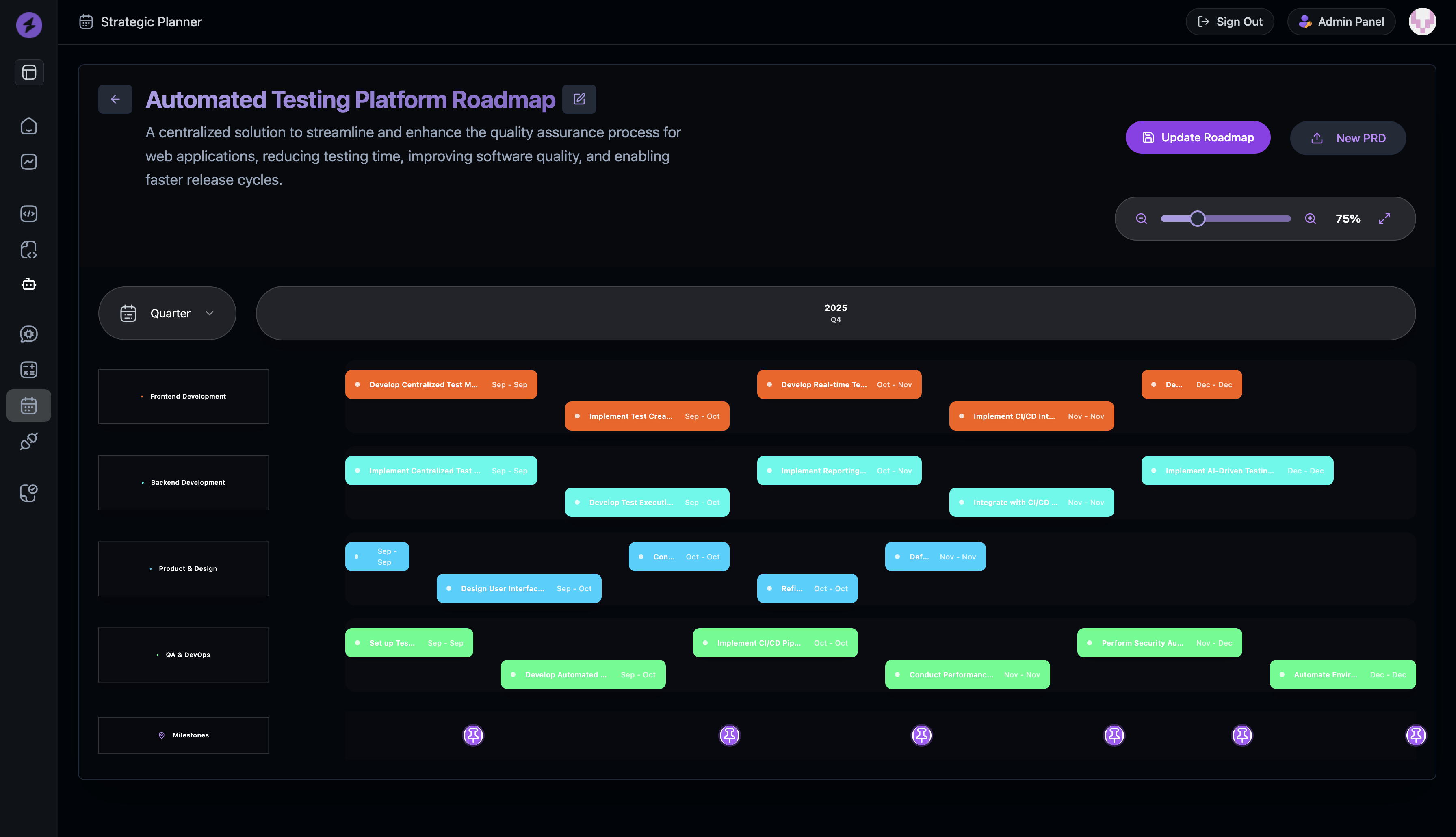Screen dimensions: 1456x837
Task: Click the fullscreen expand arrows icon
Action: point(1384,219)
